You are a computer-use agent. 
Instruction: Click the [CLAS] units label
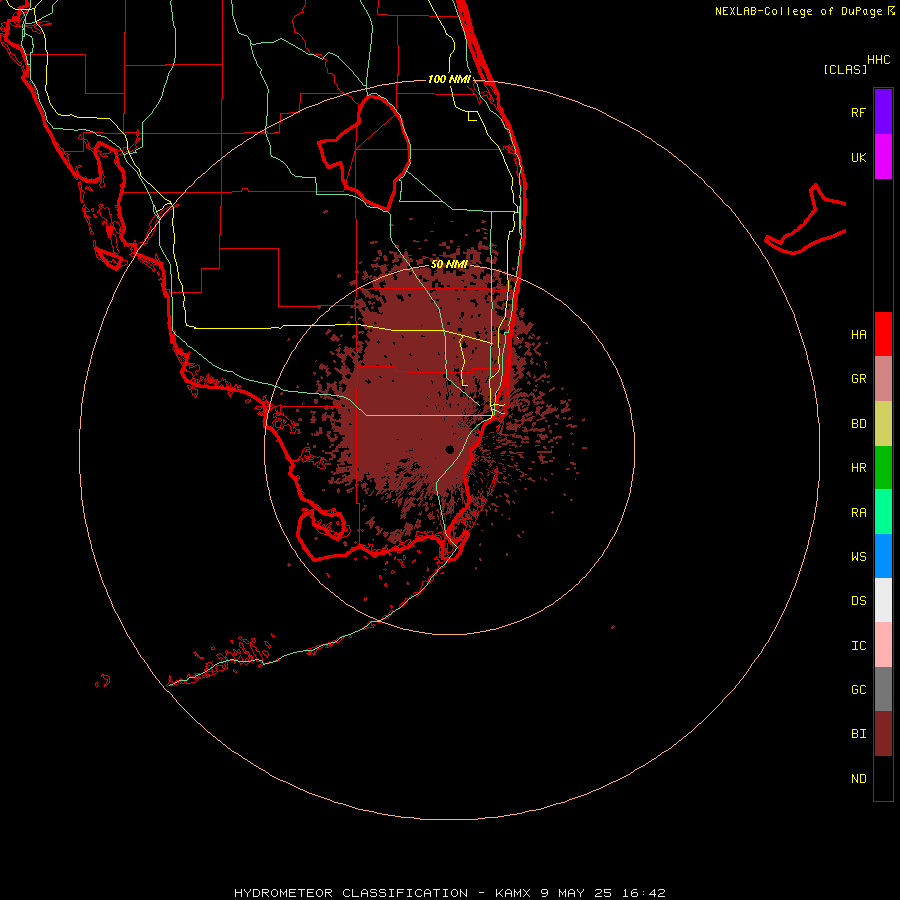(x=845, y=69)
